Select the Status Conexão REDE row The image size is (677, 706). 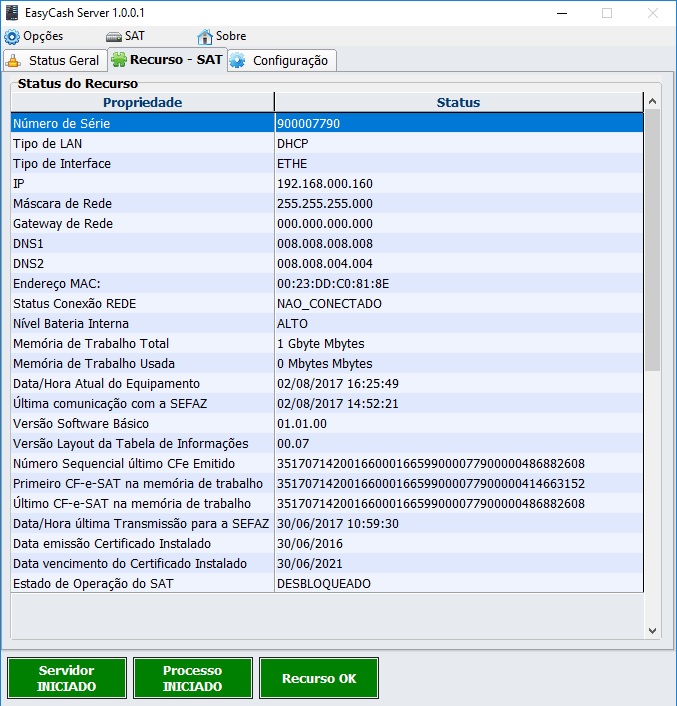coord(142,303)
